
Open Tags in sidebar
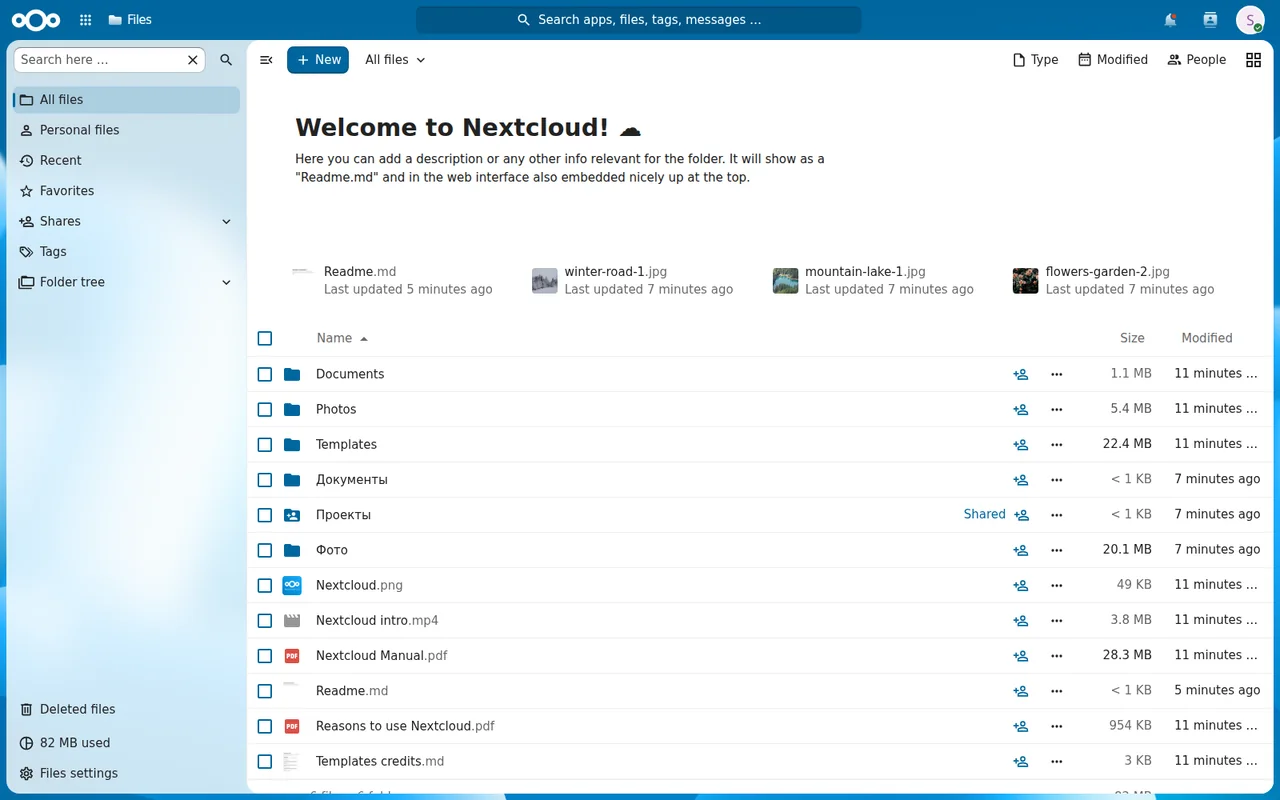tap(126, 252)
